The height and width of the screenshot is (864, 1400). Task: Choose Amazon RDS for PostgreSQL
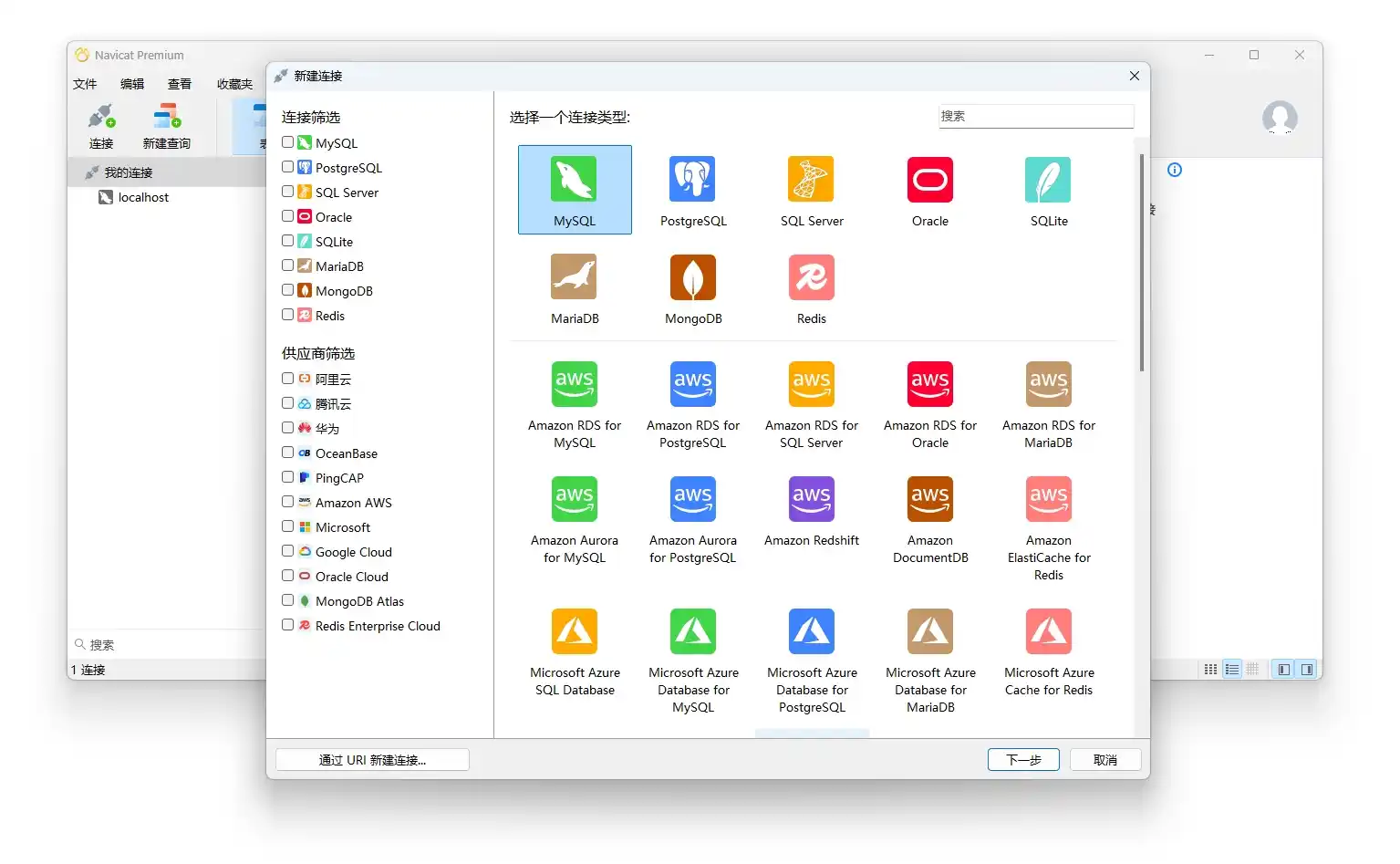point(693,405)
